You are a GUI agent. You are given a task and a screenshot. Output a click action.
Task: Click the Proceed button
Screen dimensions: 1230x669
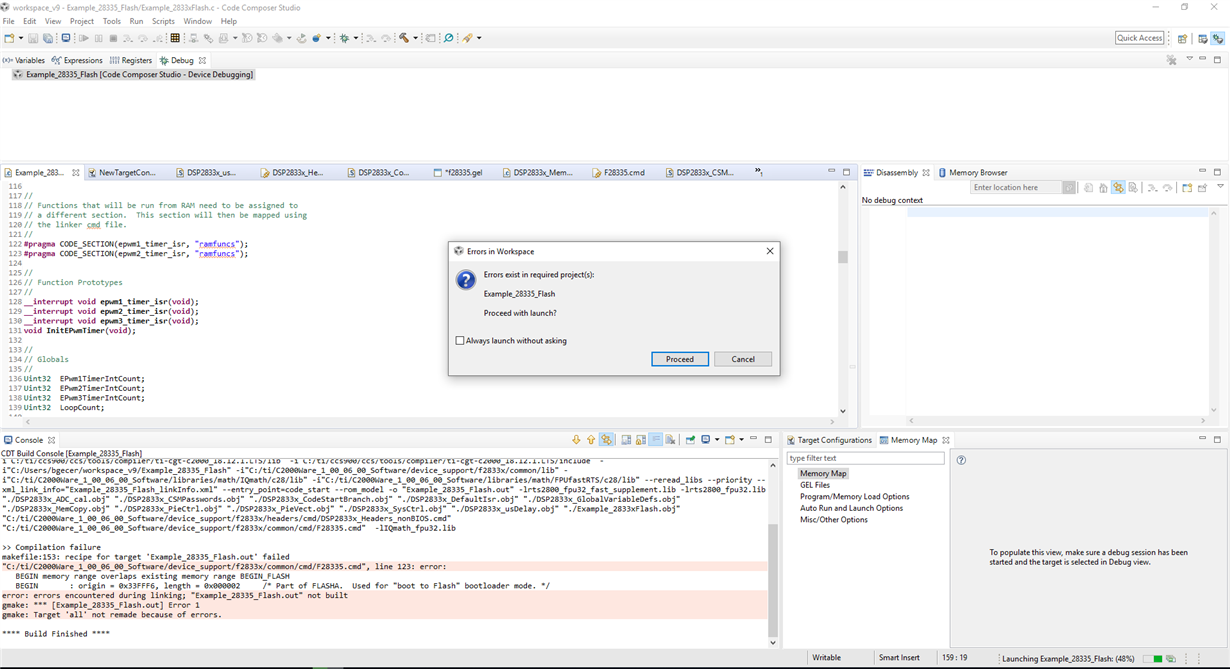[x=680, y=359]
